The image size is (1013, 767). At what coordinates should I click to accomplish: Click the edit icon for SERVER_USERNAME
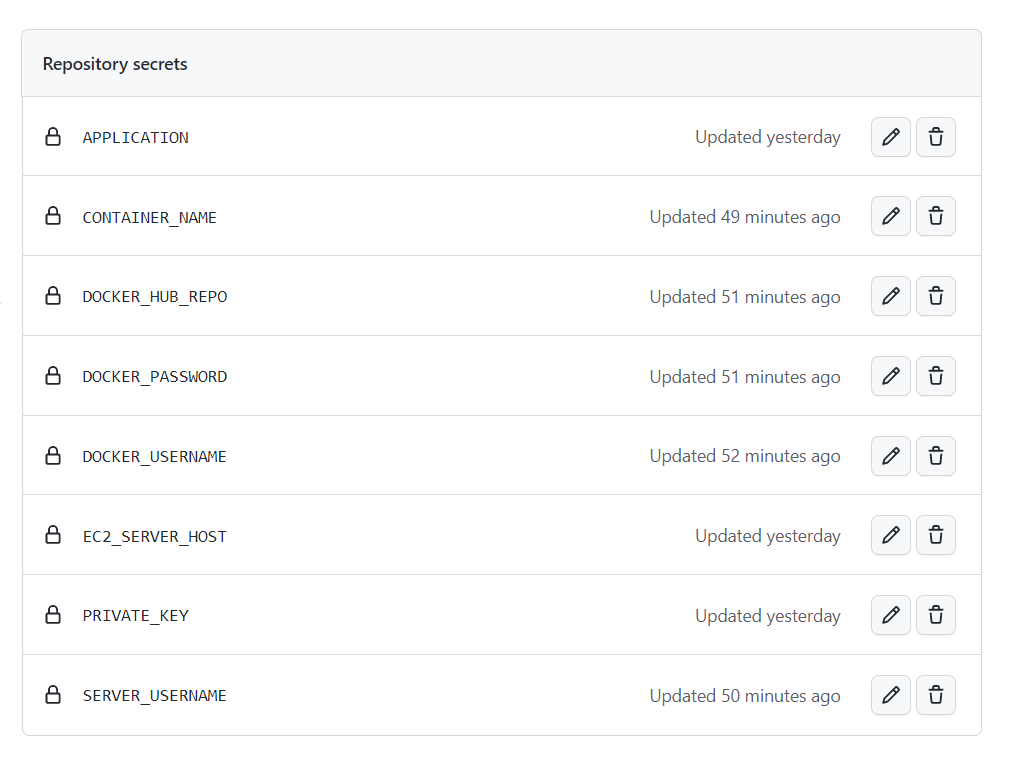[x=890, y=695]
